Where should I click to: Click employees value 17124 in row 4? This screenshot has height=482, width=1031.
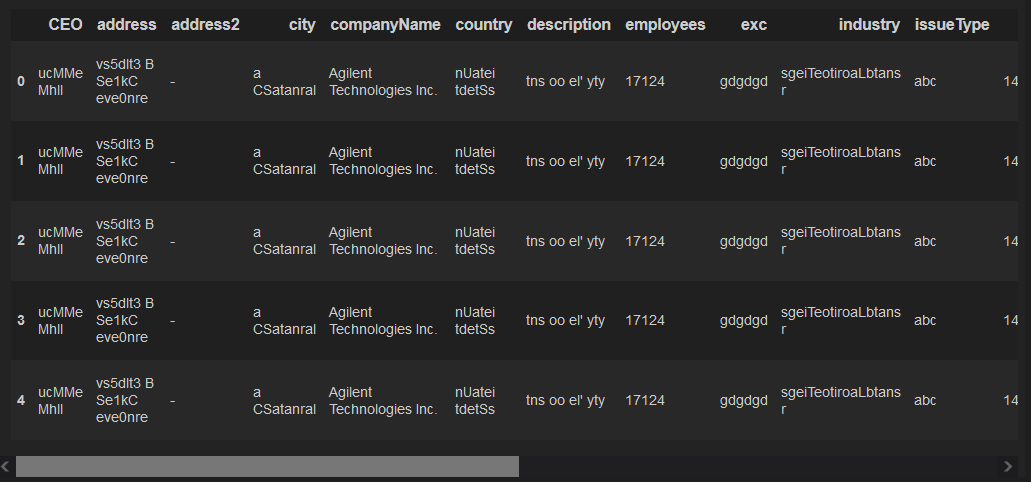pos(645,400)
